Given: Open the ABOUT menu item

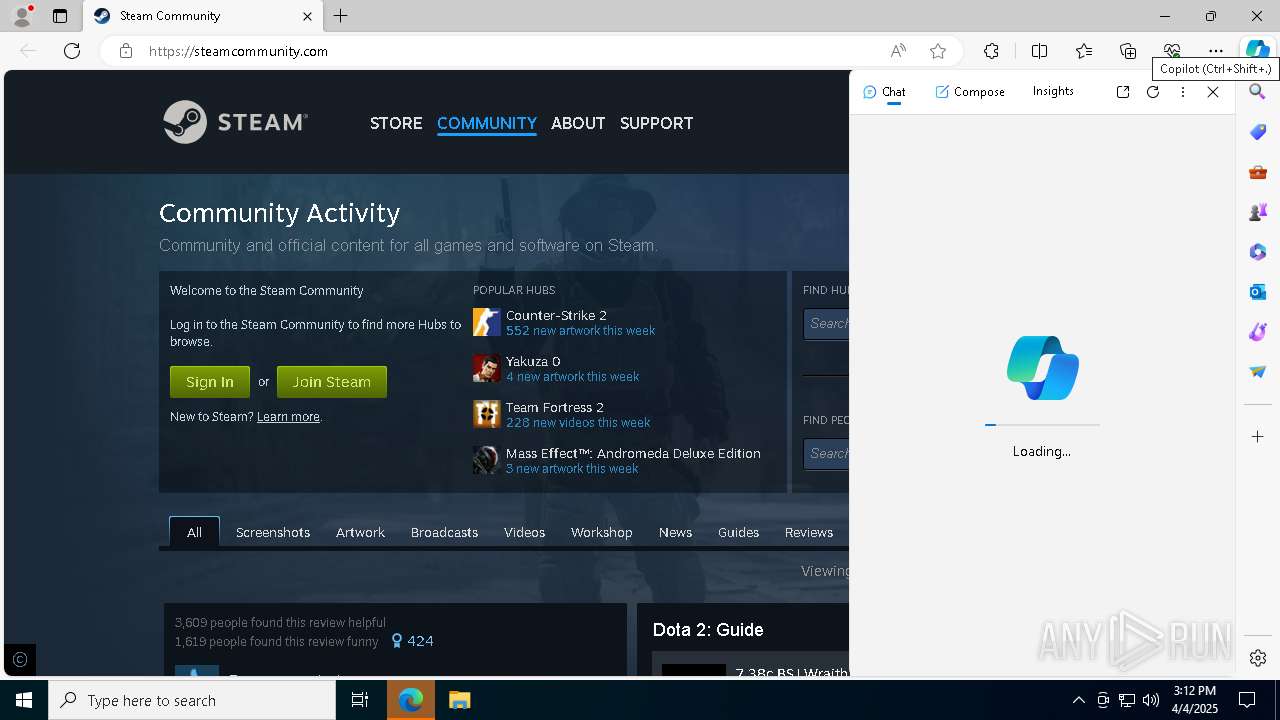Looking at the screenshot, I should tap(578, 123).
